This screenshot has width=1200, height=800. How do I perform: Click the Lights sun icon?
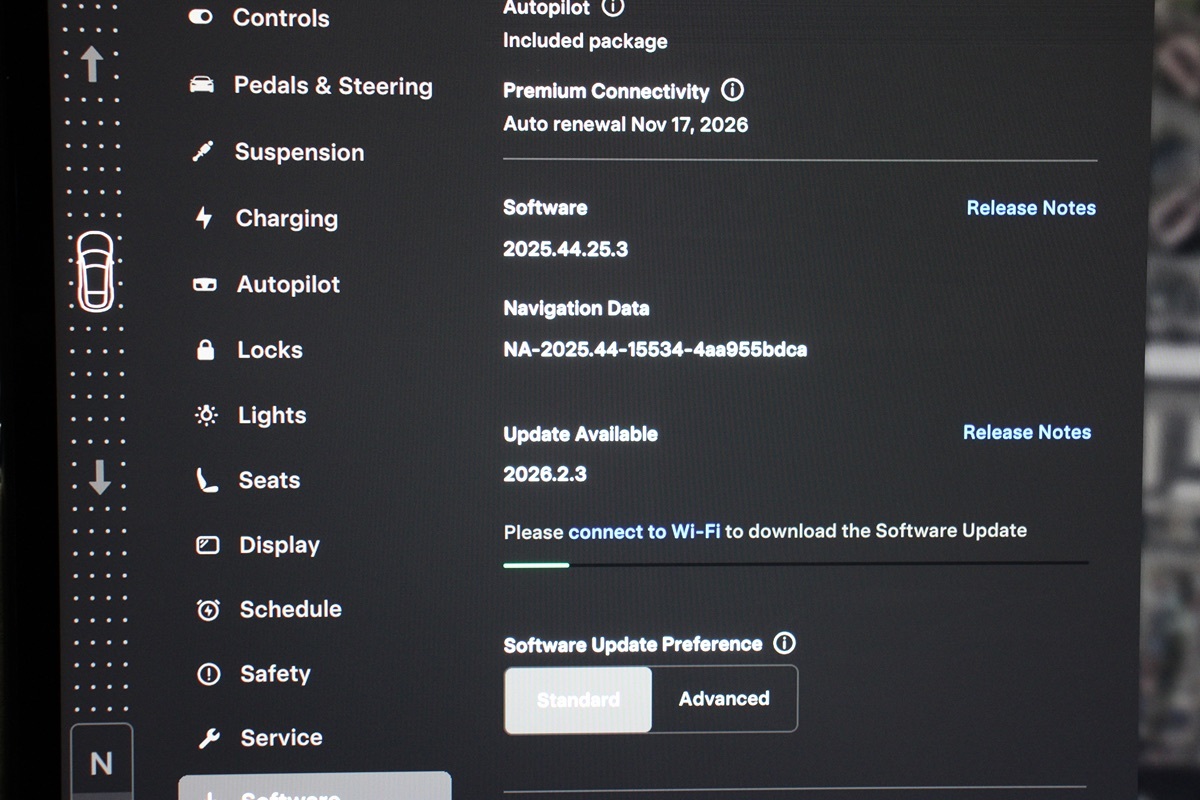[206, 415]
